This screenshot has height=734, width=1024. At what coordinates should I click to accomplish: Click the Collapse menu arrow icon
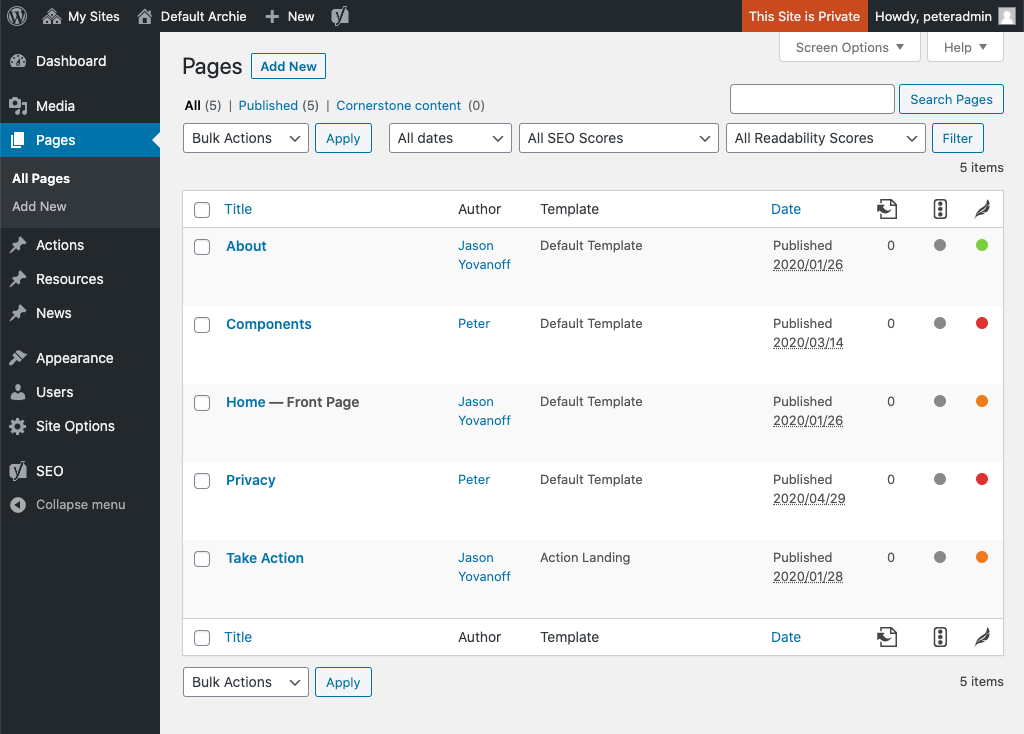pos(17,505)
